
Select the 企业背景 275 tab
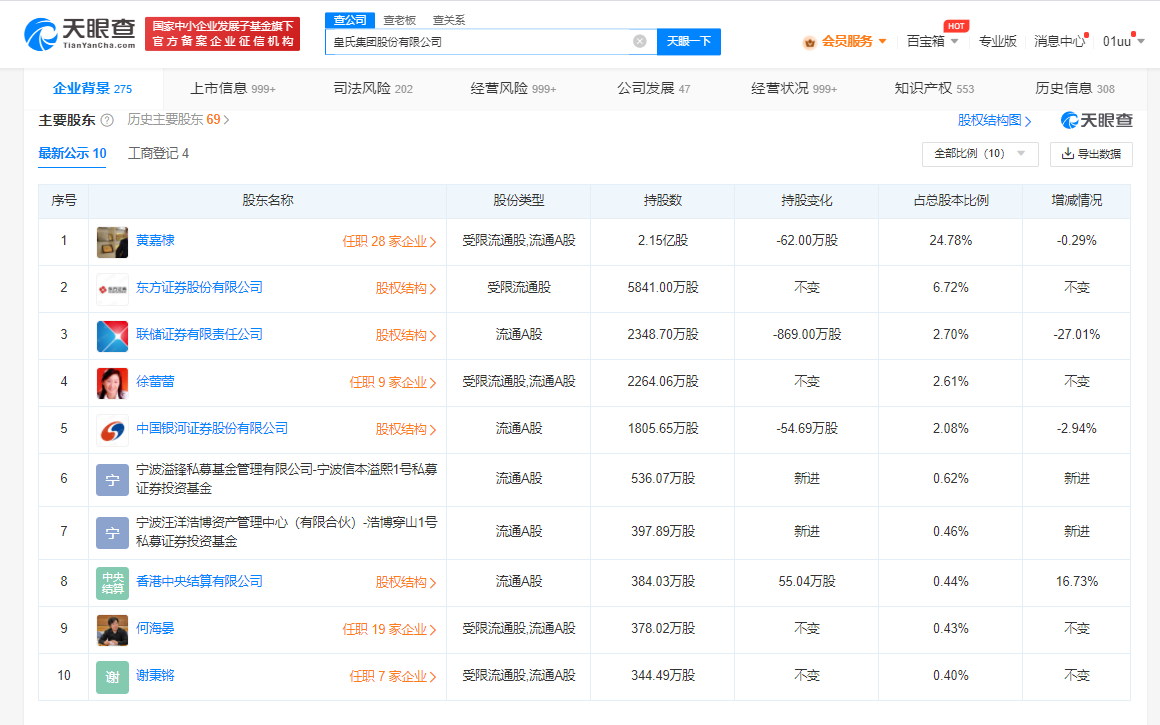tap(92, 89)
